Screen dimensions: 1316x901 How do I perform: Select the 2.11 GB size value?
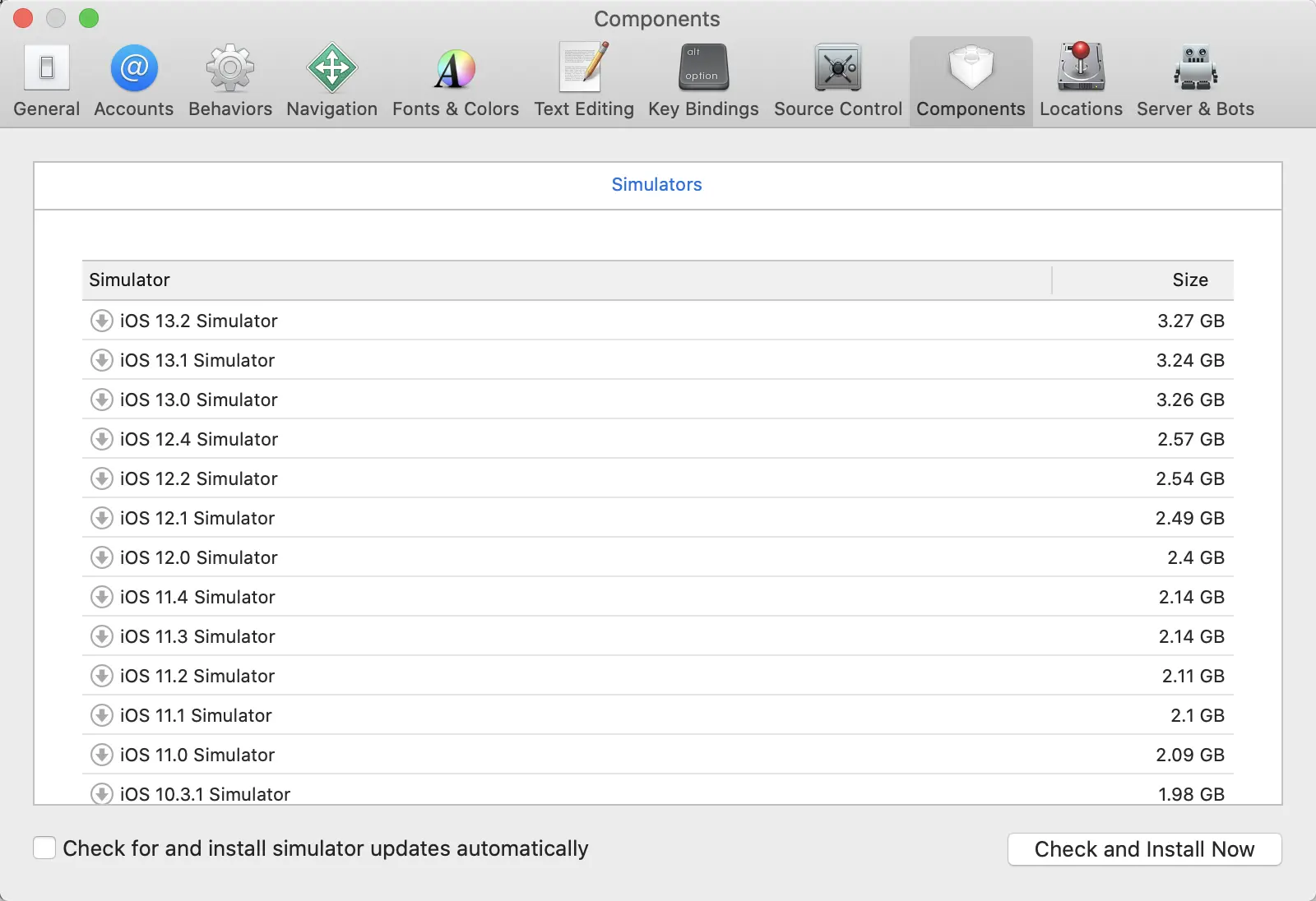pyautogui.click(x=1193, y=676)
